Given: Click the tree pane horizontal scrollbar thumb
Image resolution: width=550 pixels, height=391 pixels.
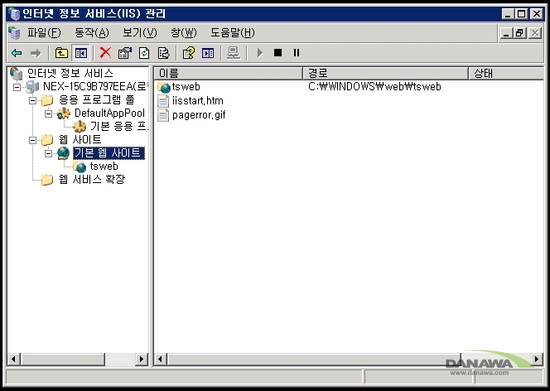Looking at the screenshot, I should [63, 359].
